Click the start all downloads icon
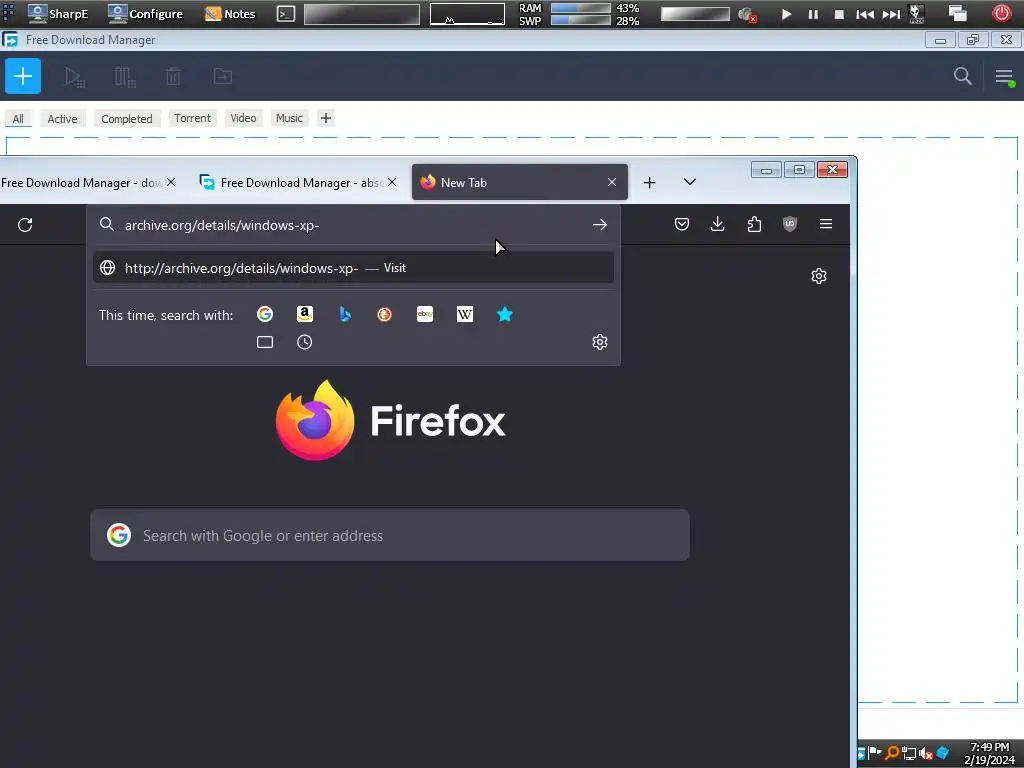 pyautogui.click(x=74, y=77)
